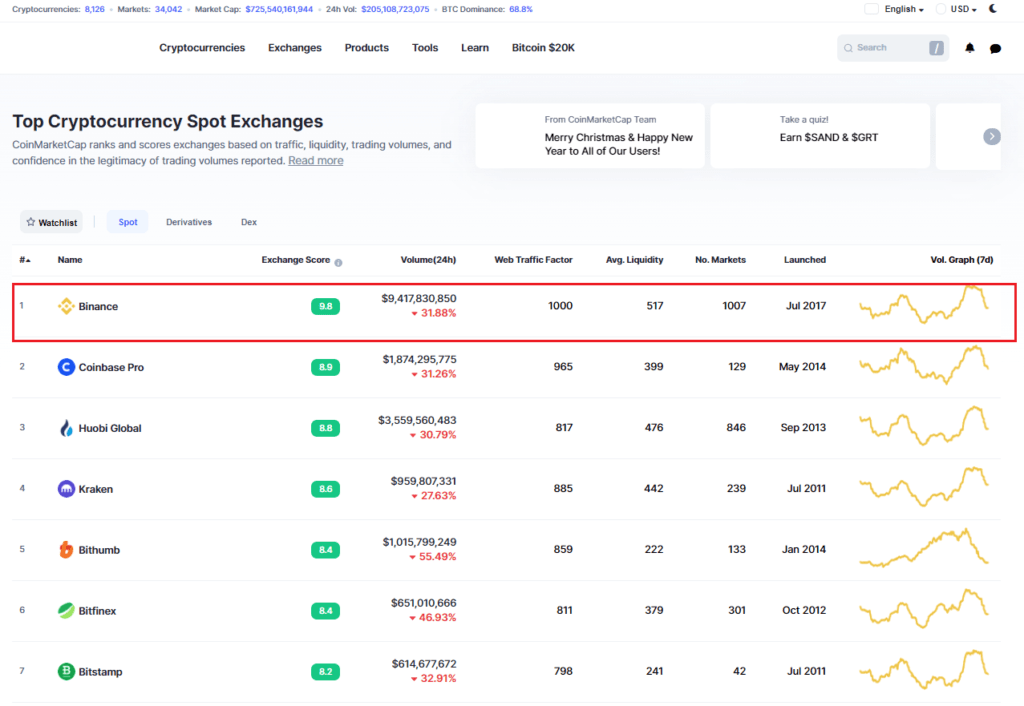Click Kraken 7d volume graph

pyautogui.click(x=924, y=487)
